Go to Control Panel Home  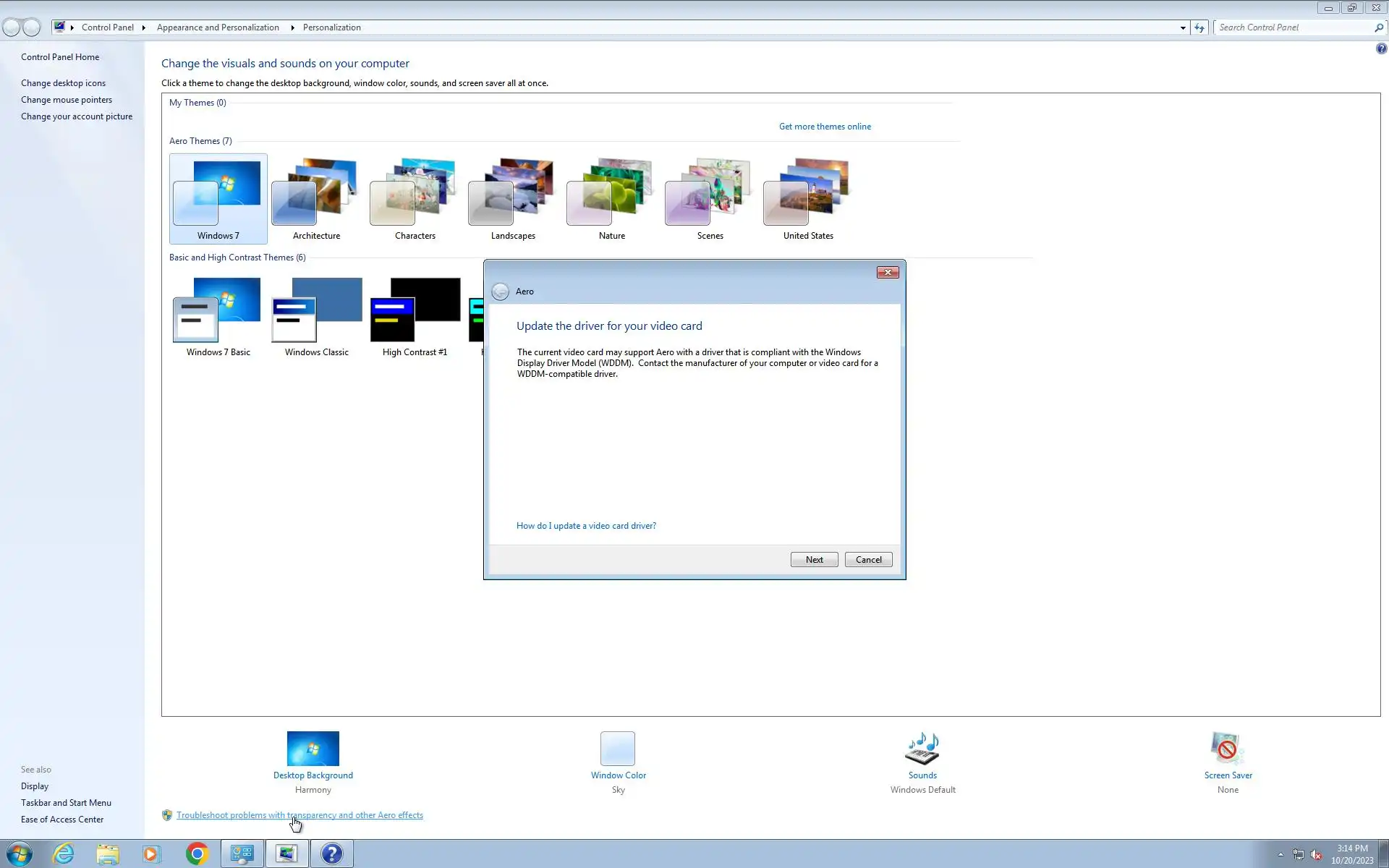(x=60, y=57)
